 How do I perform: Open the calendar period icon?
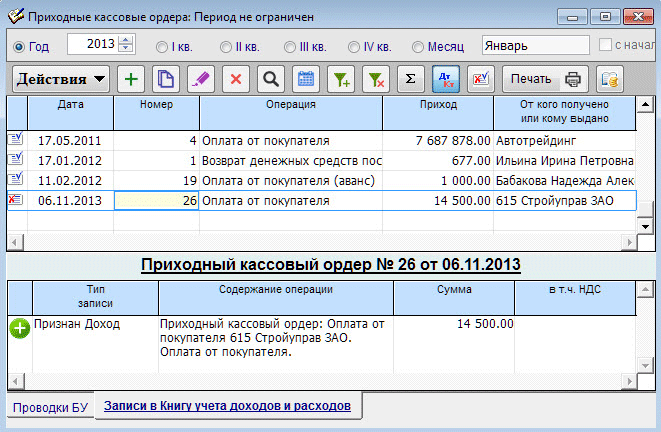coord(306,79)
